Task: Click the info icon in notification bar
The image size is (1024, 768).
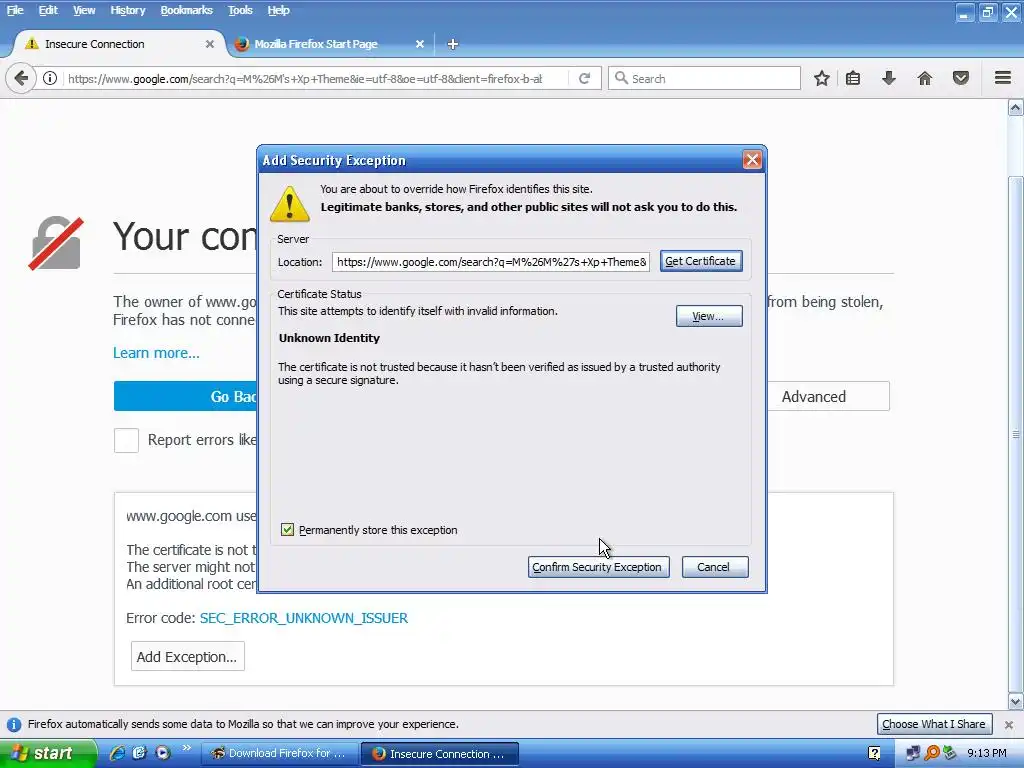Action: (13, 725)
